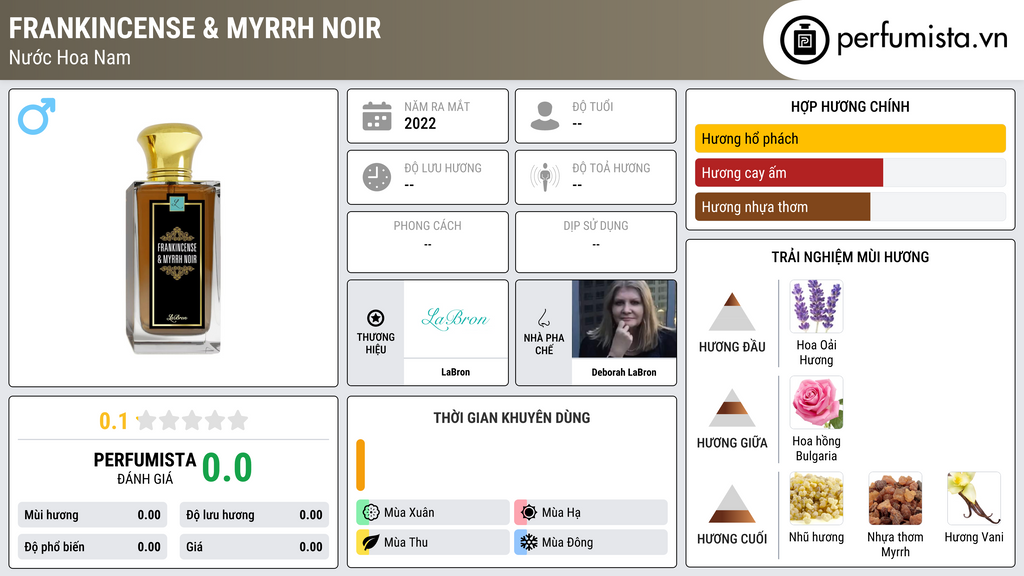Select the Mùa Thu season box
The width and height of the screenshot is (1024, 576).
(433, 542)
